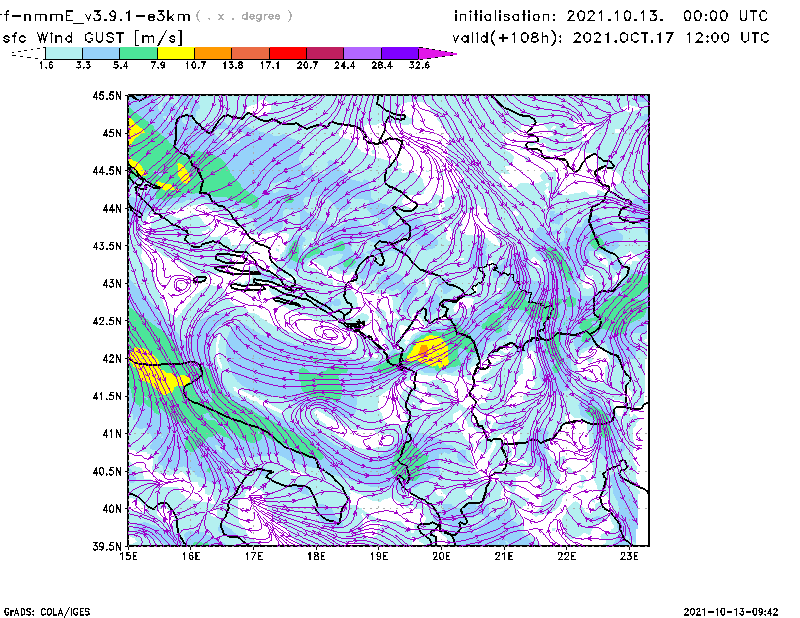Click the '19E' longitude label
Screen dimensions: 800x618
(379, 556)
